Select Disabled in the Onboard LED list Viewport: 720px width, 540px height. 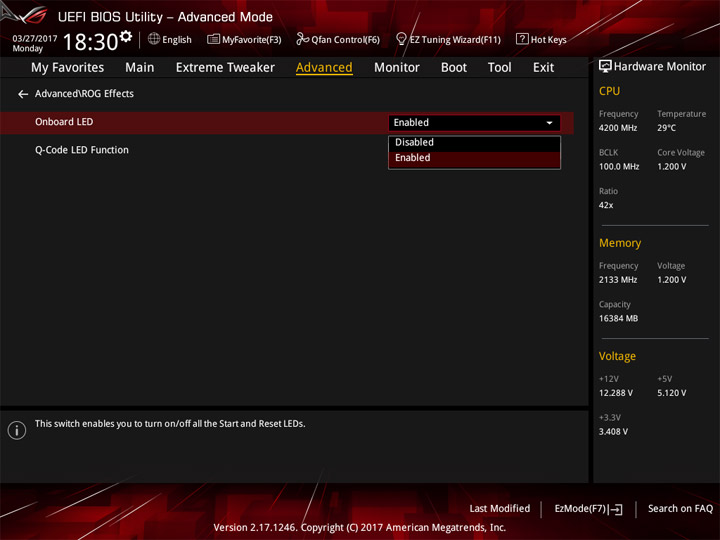pos(474,143)
